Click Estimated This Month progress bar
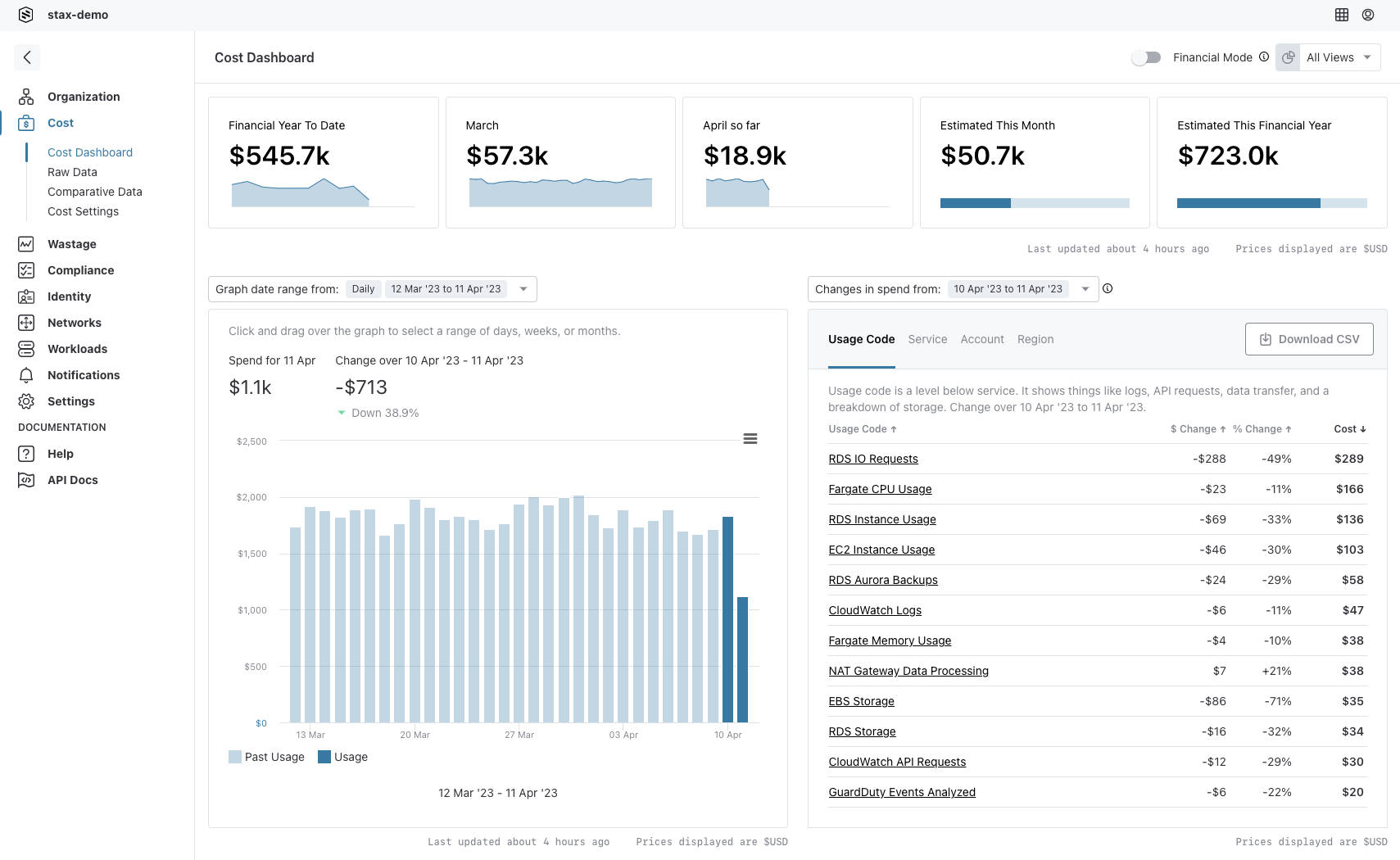This screenshot has width=1400, height=860. (x=1035, y=203)
